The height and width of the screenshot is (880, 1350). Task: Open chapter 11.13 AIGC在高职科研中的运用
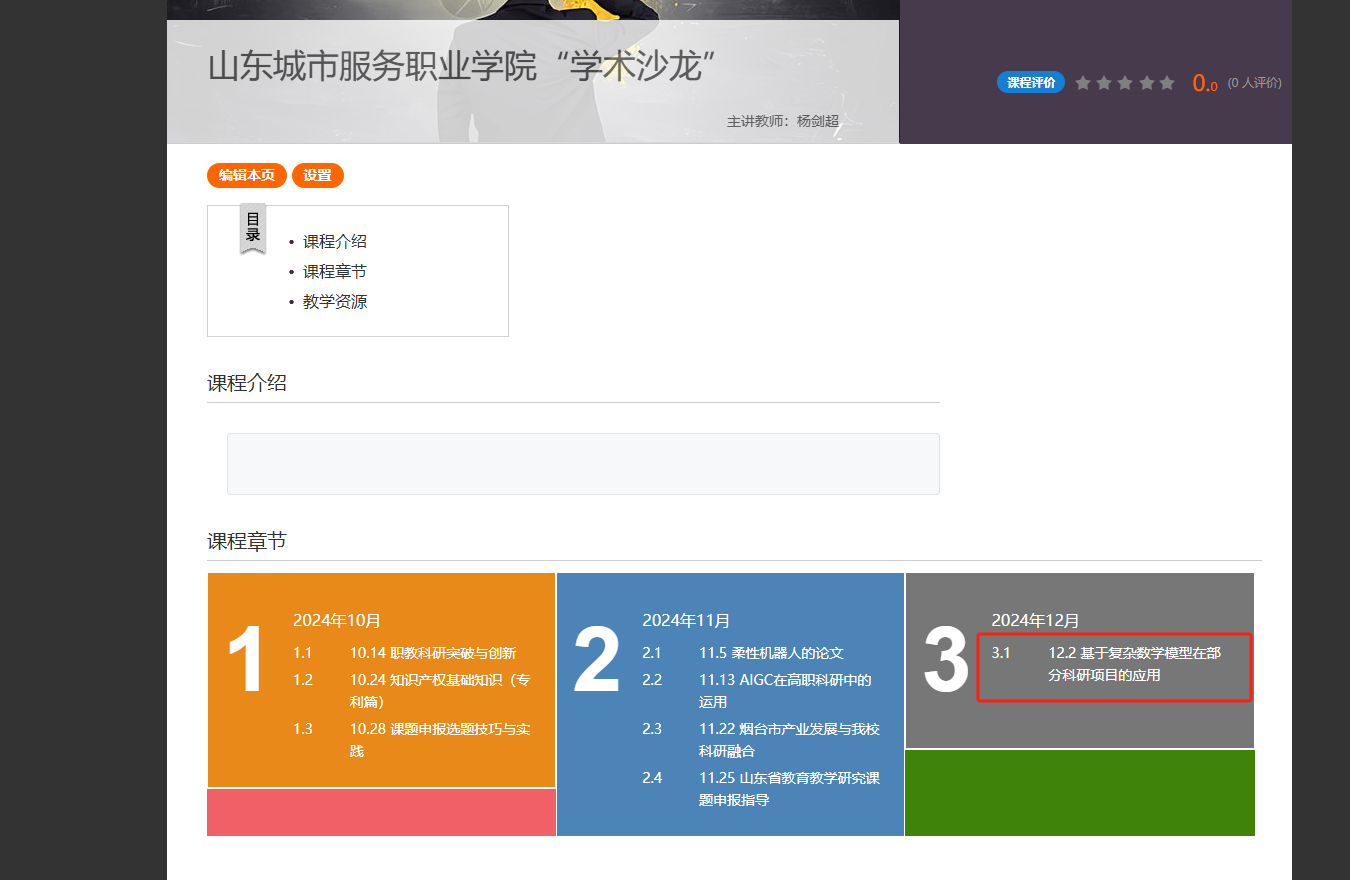pyautogui.click(x=786, y=691)
